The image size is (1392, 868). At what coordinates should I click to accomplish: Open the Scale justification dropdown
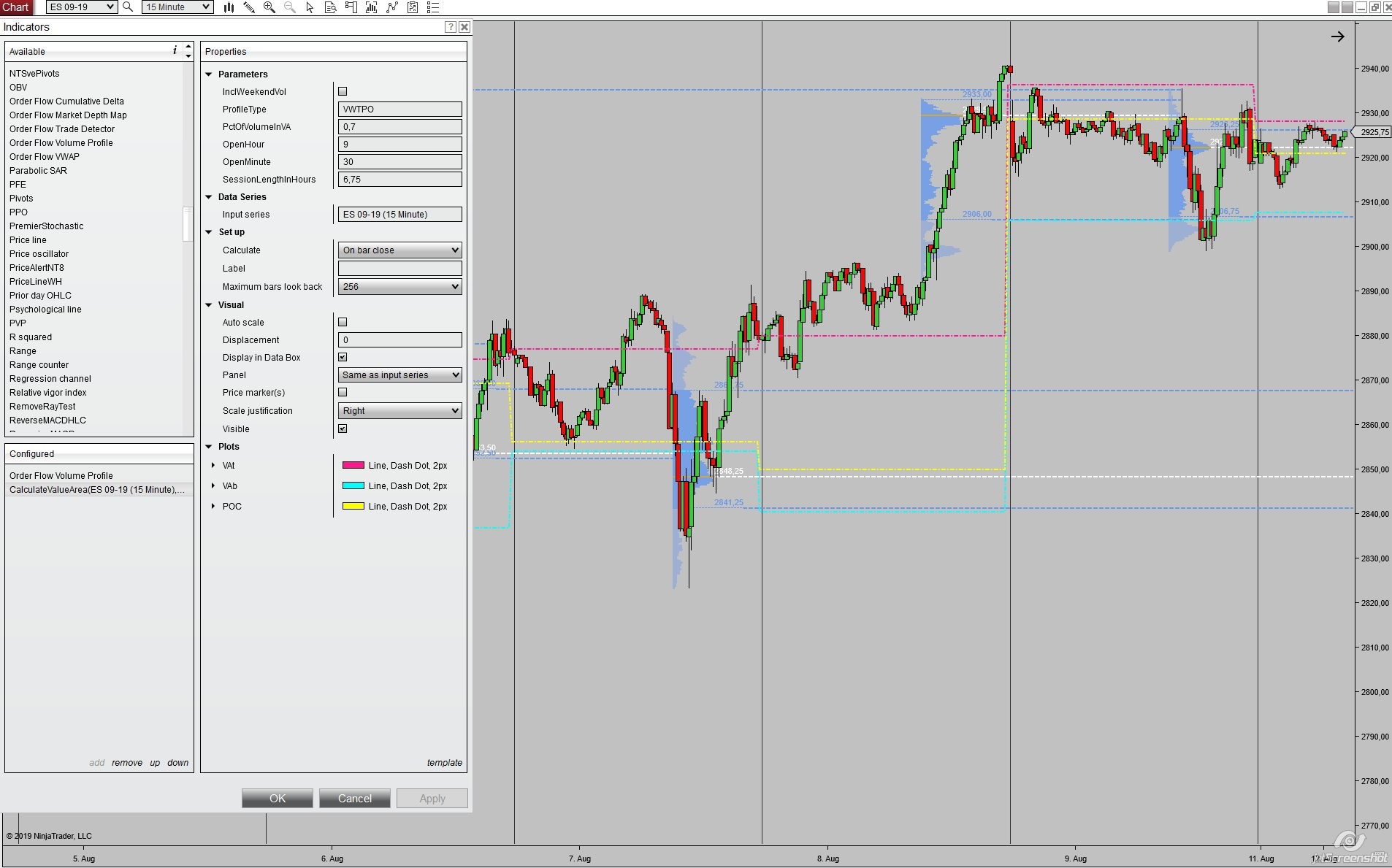(x=400, y=410)
